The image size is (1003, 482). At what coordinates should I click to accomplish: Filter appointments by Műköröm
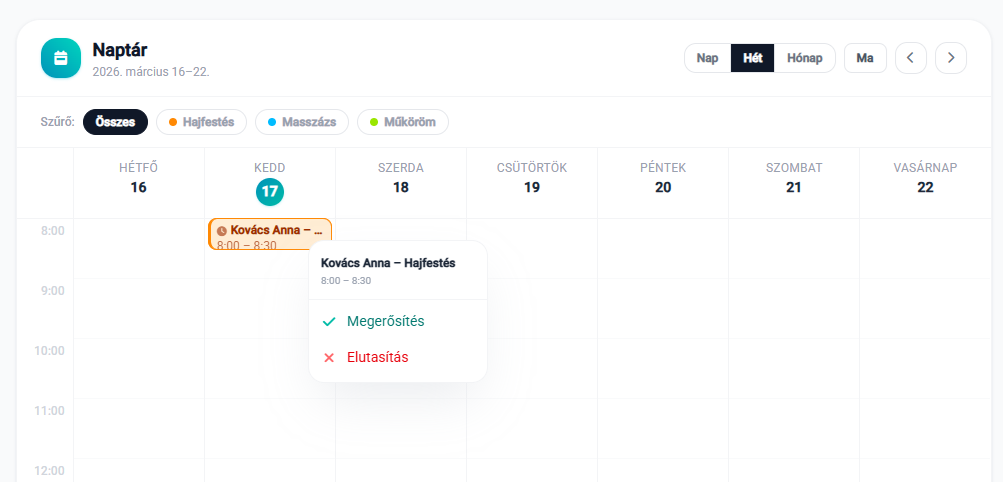click(403, 122)
